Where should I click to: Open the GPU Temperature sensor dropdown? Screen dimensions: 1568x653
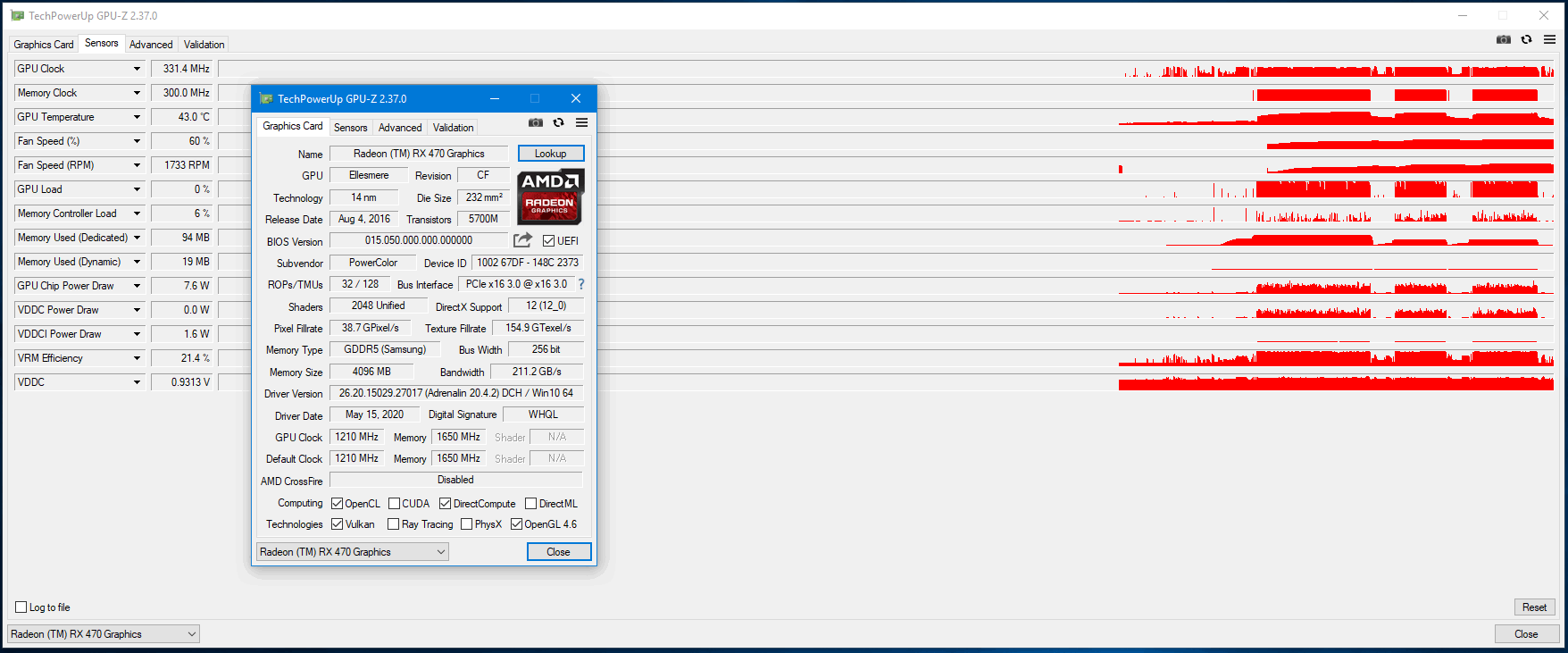pyautogui.click(x=137, y=117)
